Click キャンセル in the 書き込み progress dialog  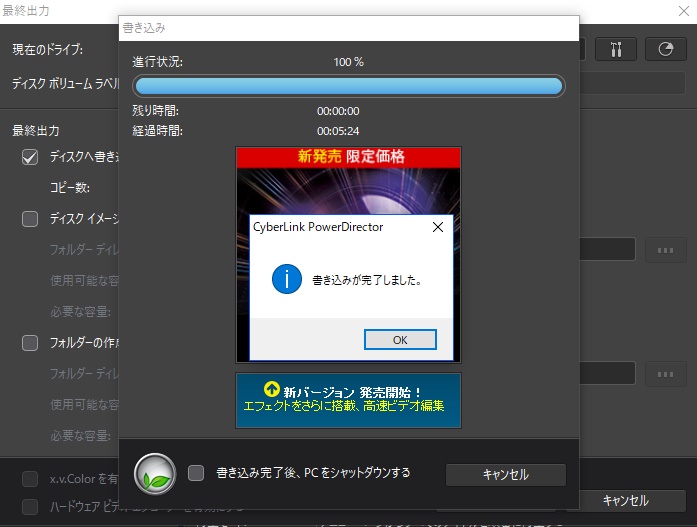click(505, 475)
